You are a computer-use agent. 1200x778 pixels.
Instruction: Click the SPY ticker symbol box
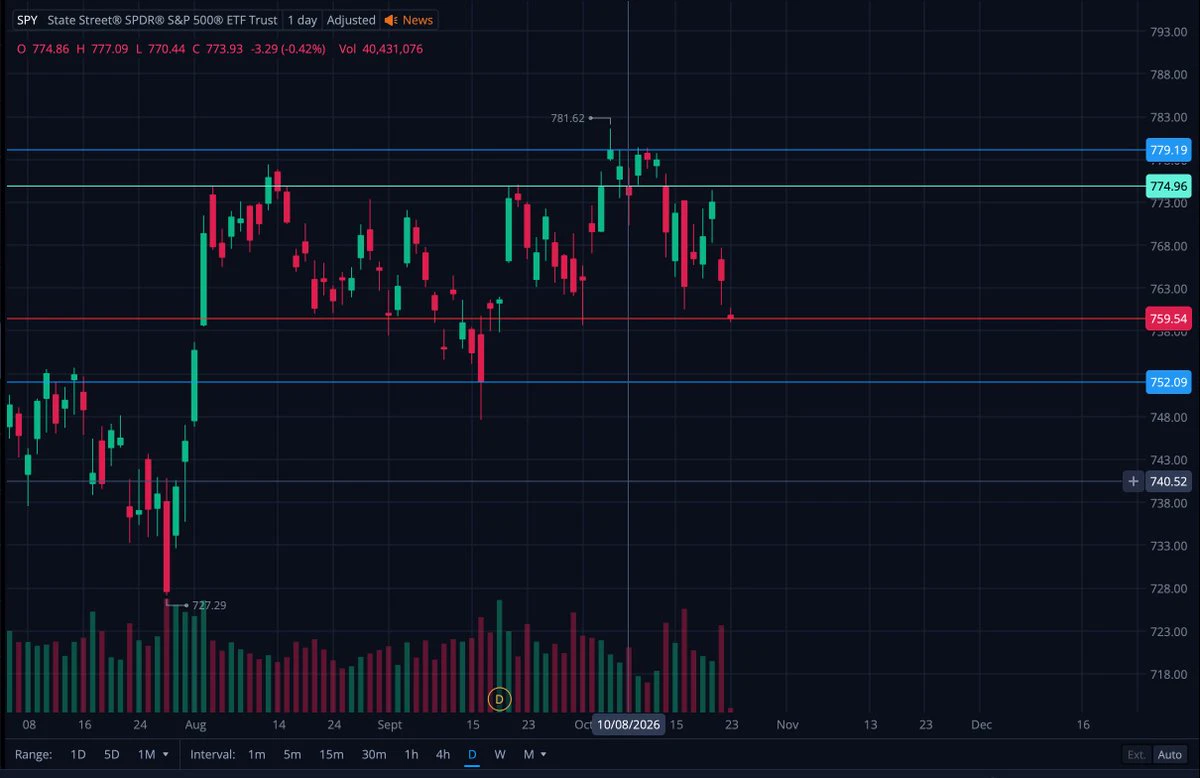point(27,20)
